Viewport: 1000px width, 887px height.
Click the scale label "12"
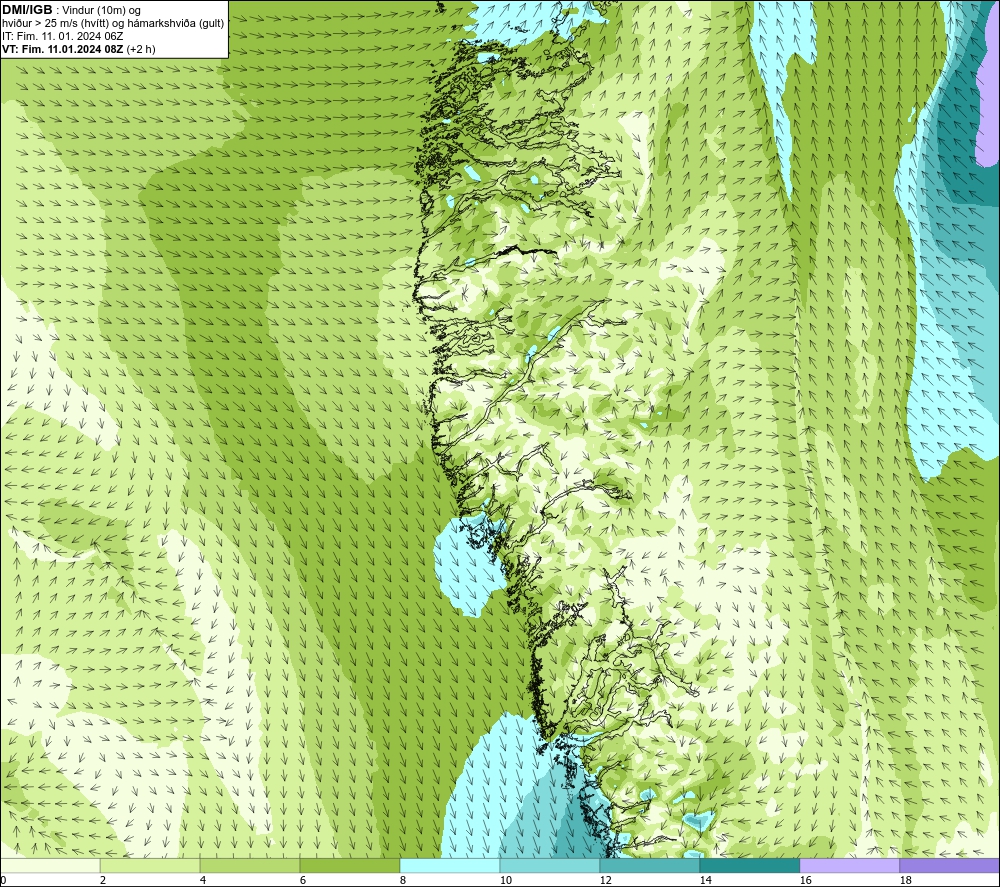pyautogui.click(x=605, y=880)
